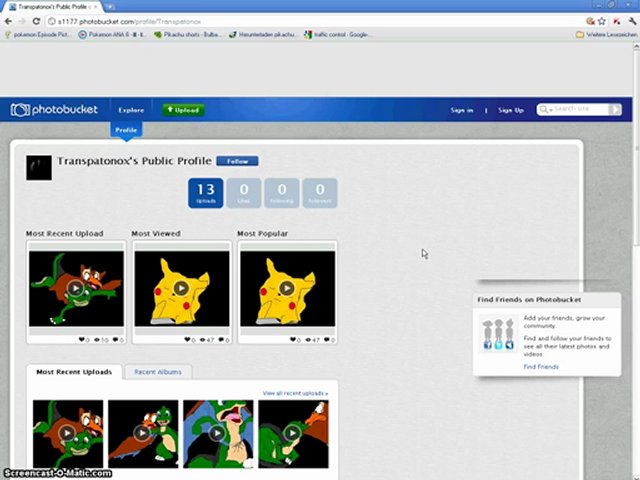This screenshot has height=480, width=640.
Task: Click the Sign in link
Action: tap(462, 110)
